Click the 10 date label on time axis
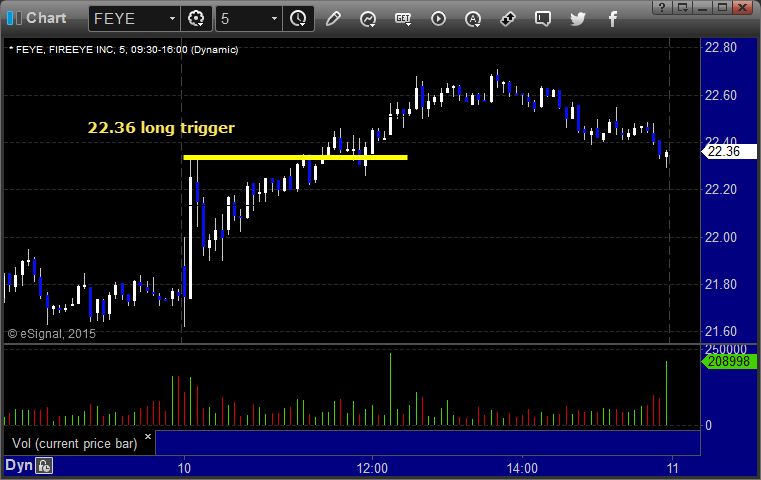This screenshot has height=480, width=761. point(184,468)
